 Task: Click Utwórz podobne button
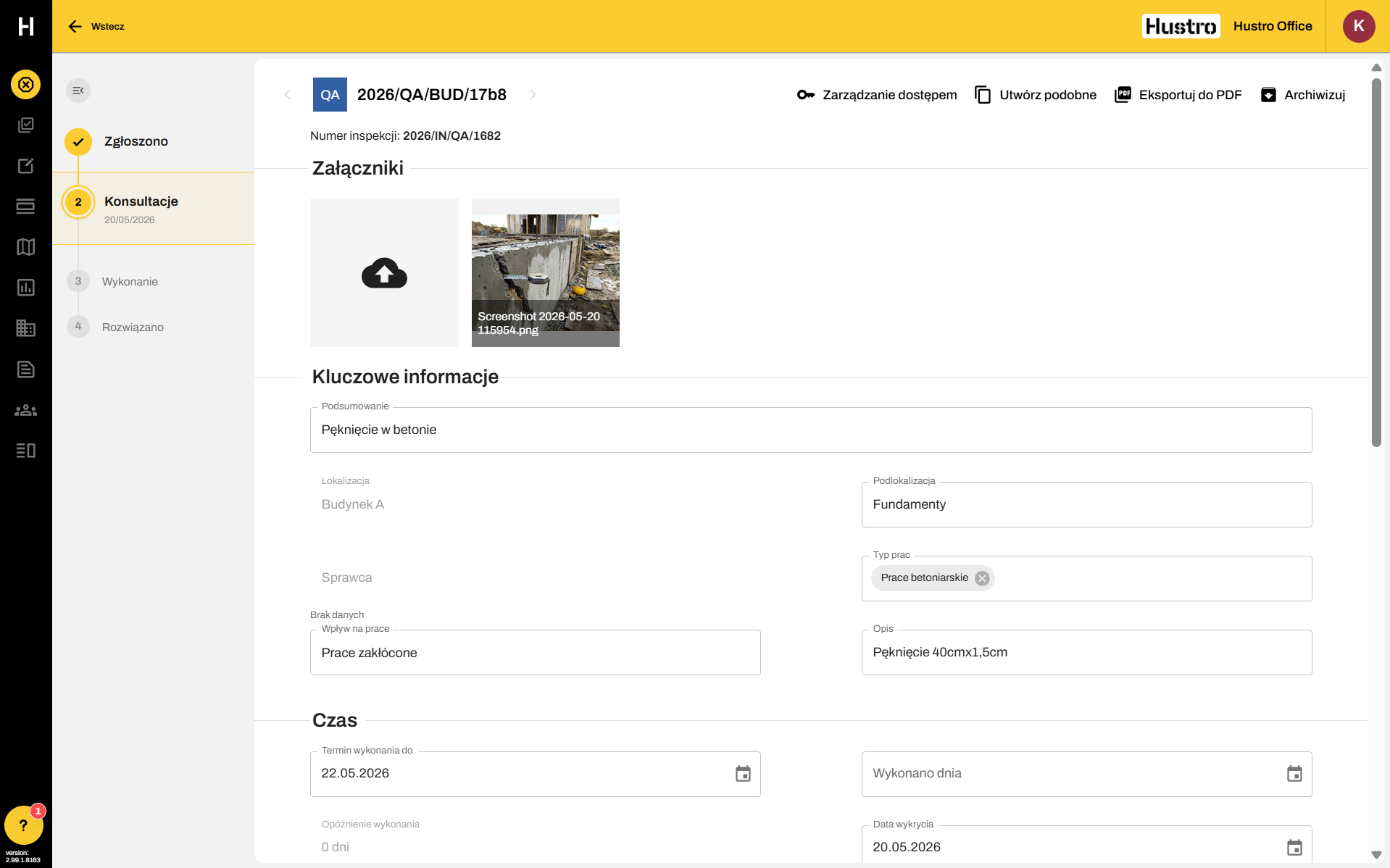coord(1035,95)
